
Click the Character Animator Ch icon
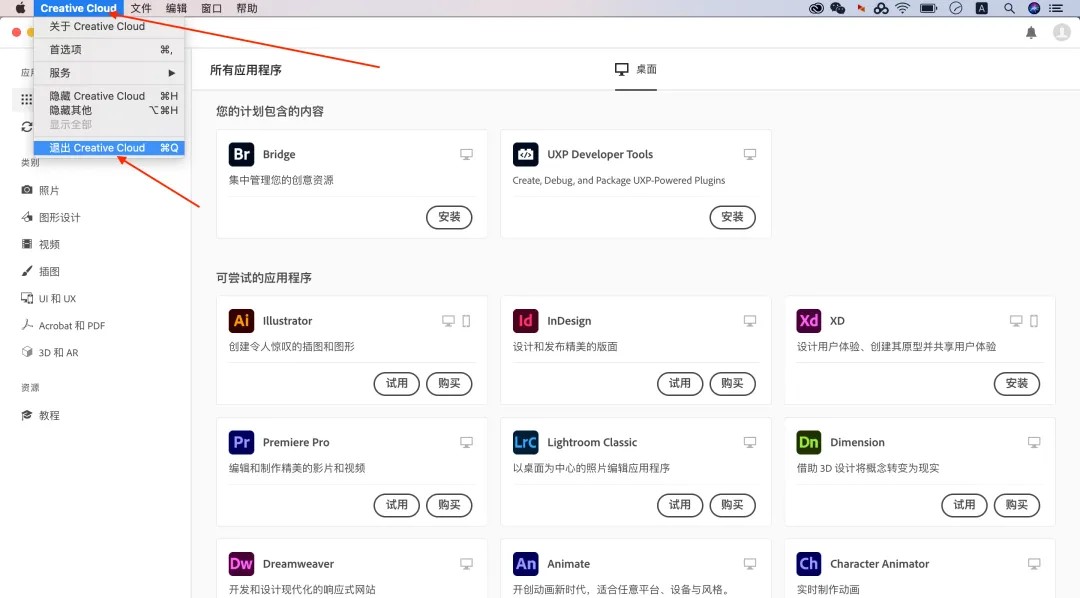(x=809, y=564)
